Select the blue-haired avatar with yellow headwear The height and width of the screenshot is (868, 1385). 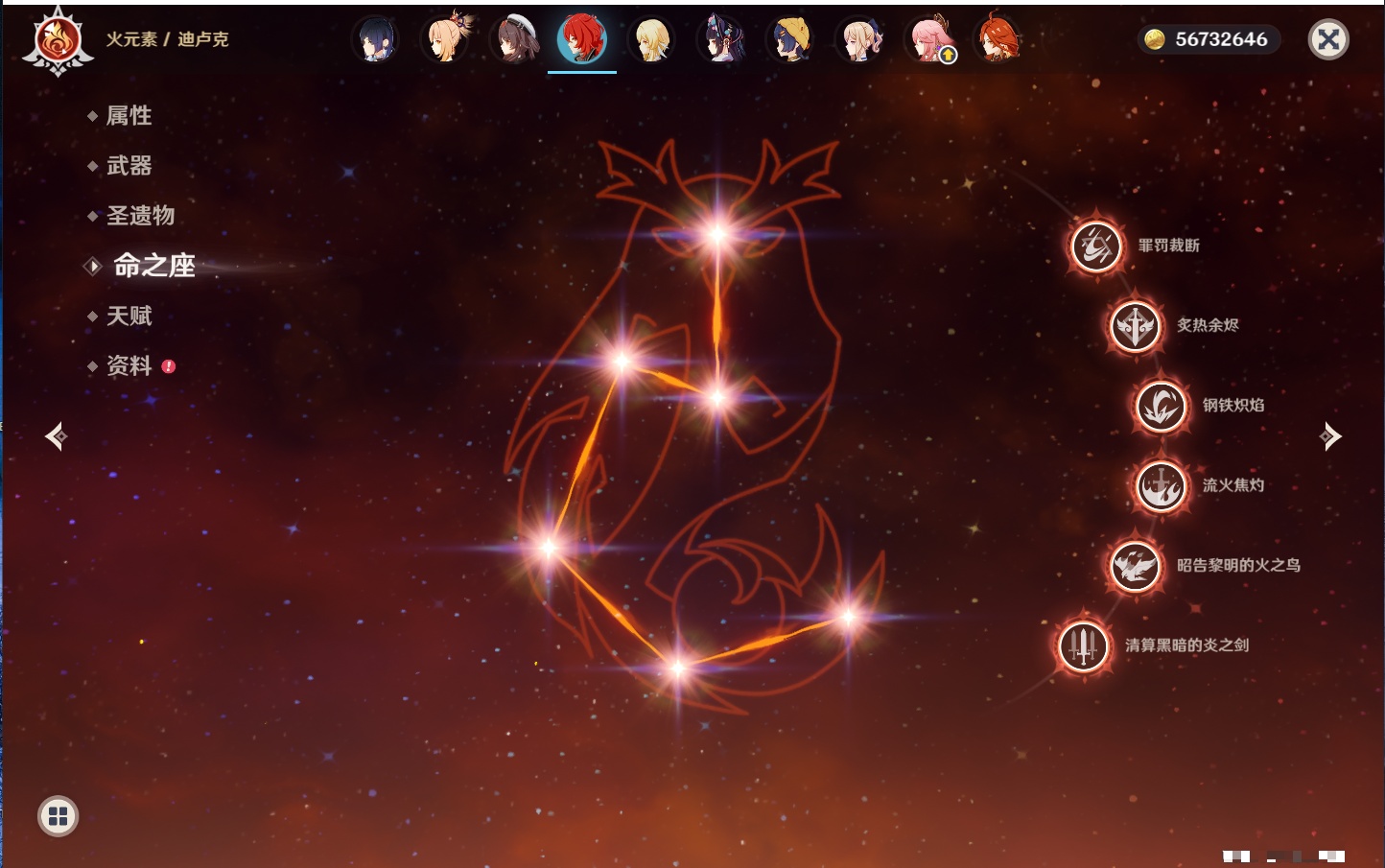[x=790, y=39]
